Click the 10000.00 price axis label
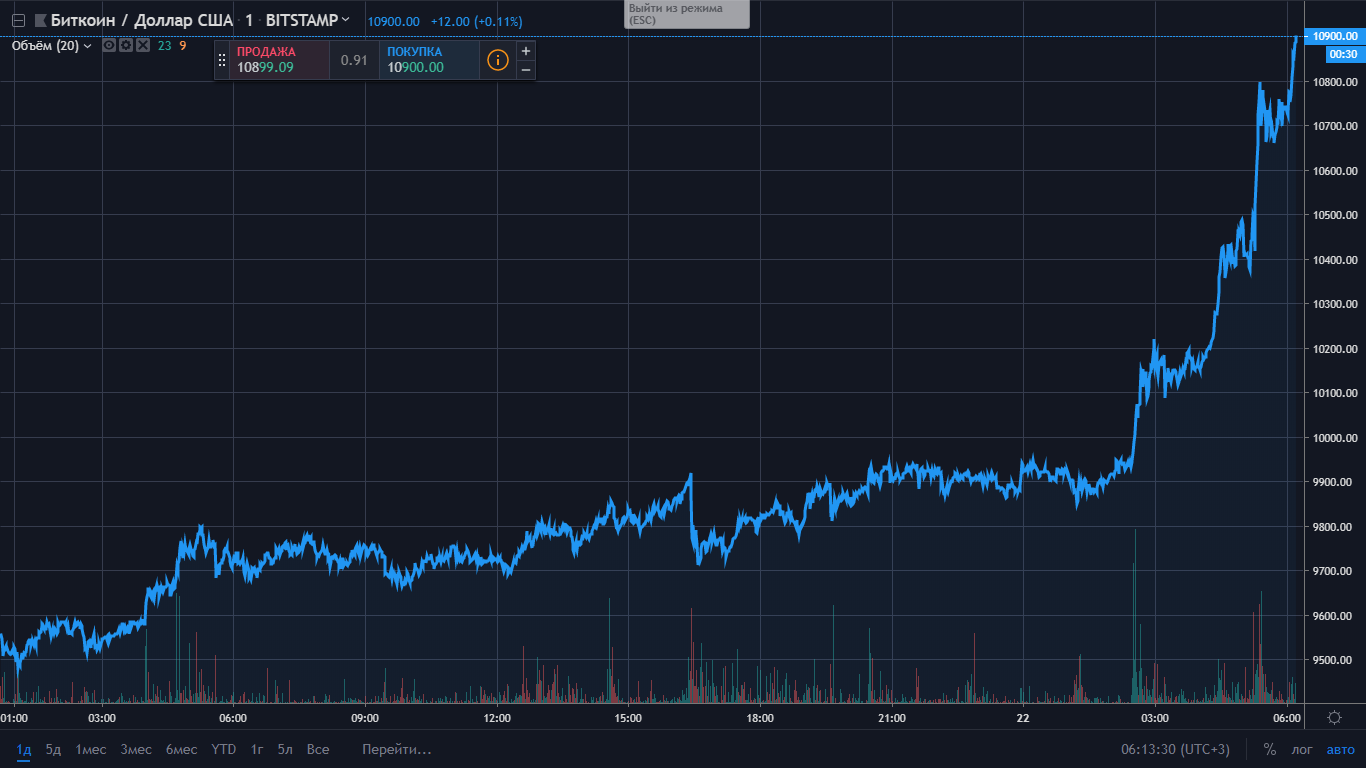This screenshot has width=1366, height=768. 1335,438
